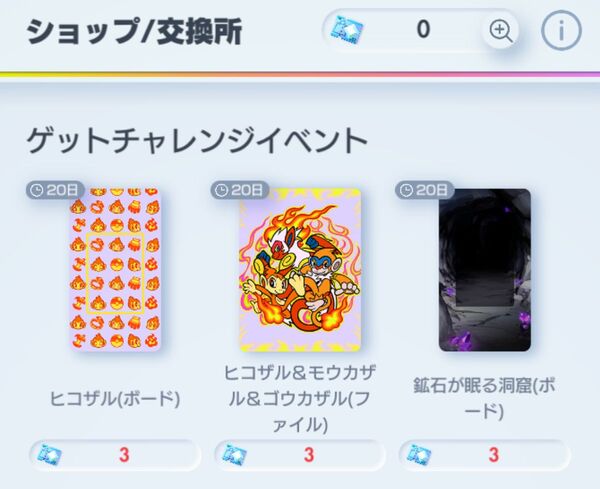Tap the ticket icon beside the balance
Viewport: 600px width, 489px height.
[x=347, y=30]
